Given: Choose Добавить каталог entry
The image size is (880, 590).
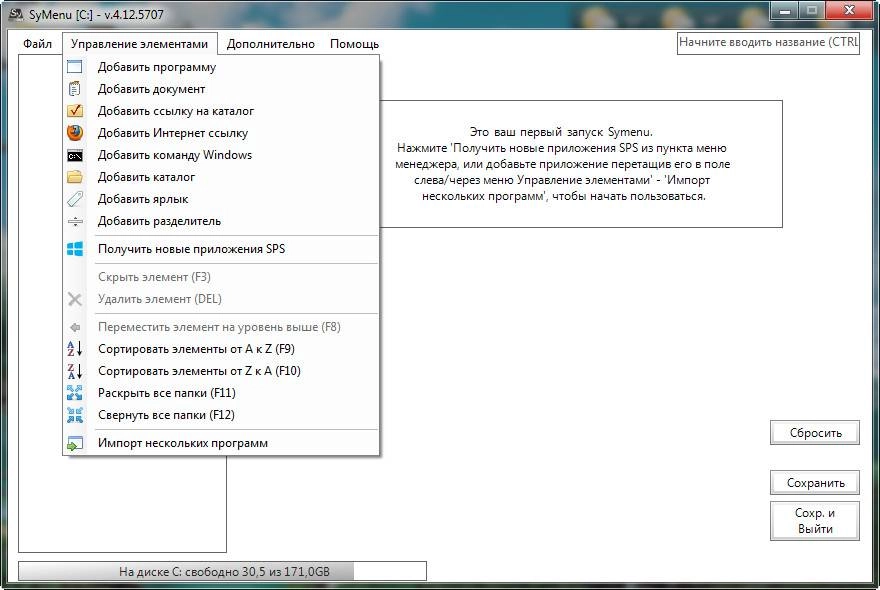Looking at the screenshot, I should point(221,177).
